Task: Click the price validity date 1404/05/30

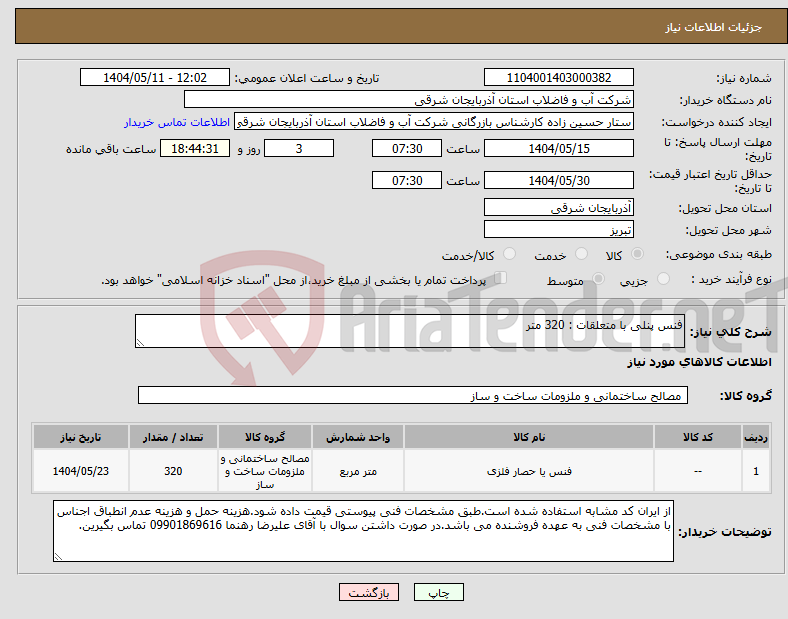Action: [x=559, y=180]
